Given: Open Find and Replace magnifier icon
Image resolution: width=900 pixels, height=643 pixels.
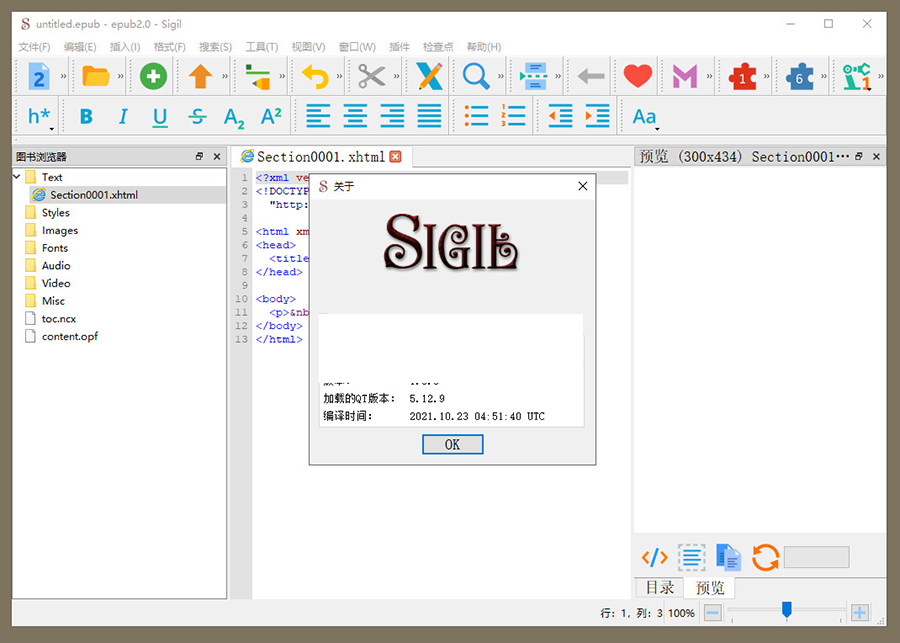Looking at the screenshot, I should 476,76.
